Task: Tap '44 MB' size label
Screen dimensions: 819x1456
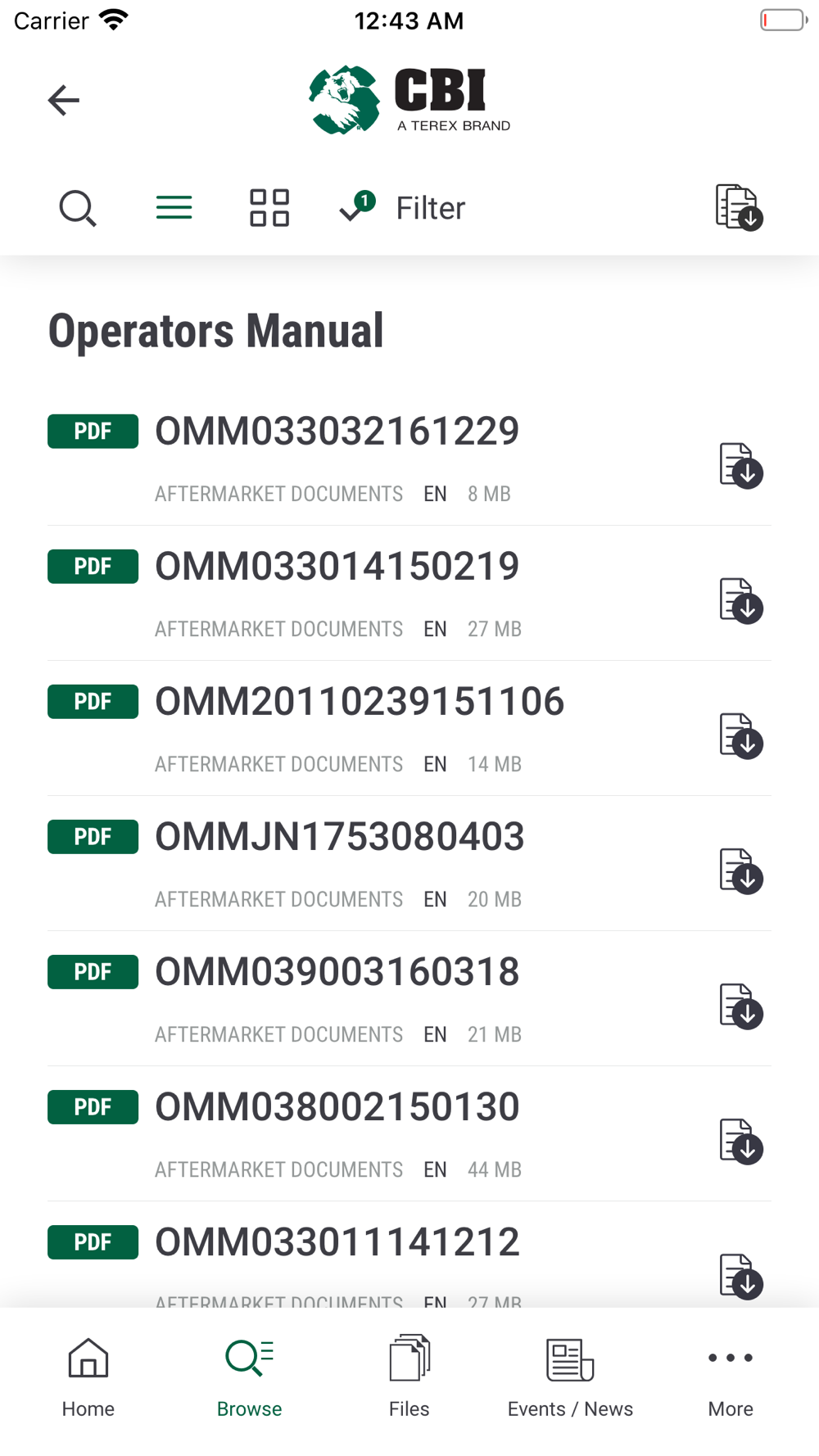Action: pyautogui.click(x=494, y=1169)
